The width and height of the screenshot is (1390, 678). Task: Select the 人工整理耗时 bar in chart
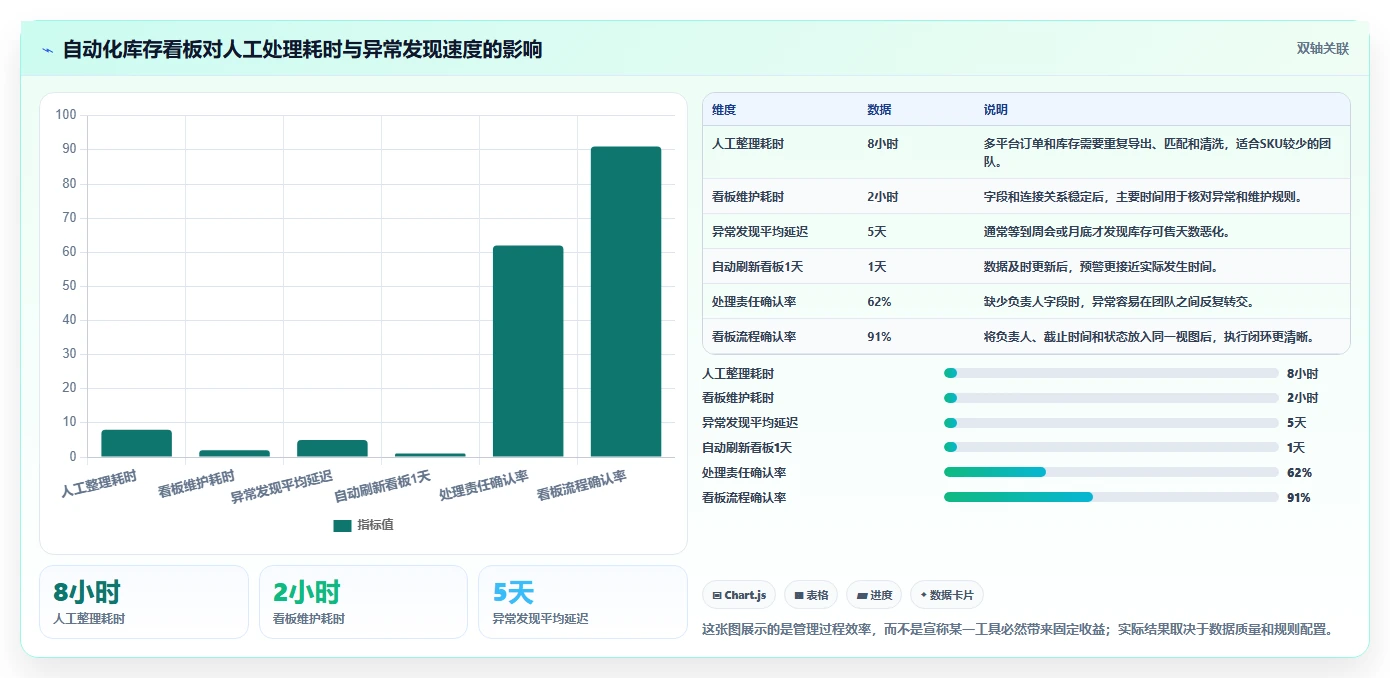(x=136, y=443)
